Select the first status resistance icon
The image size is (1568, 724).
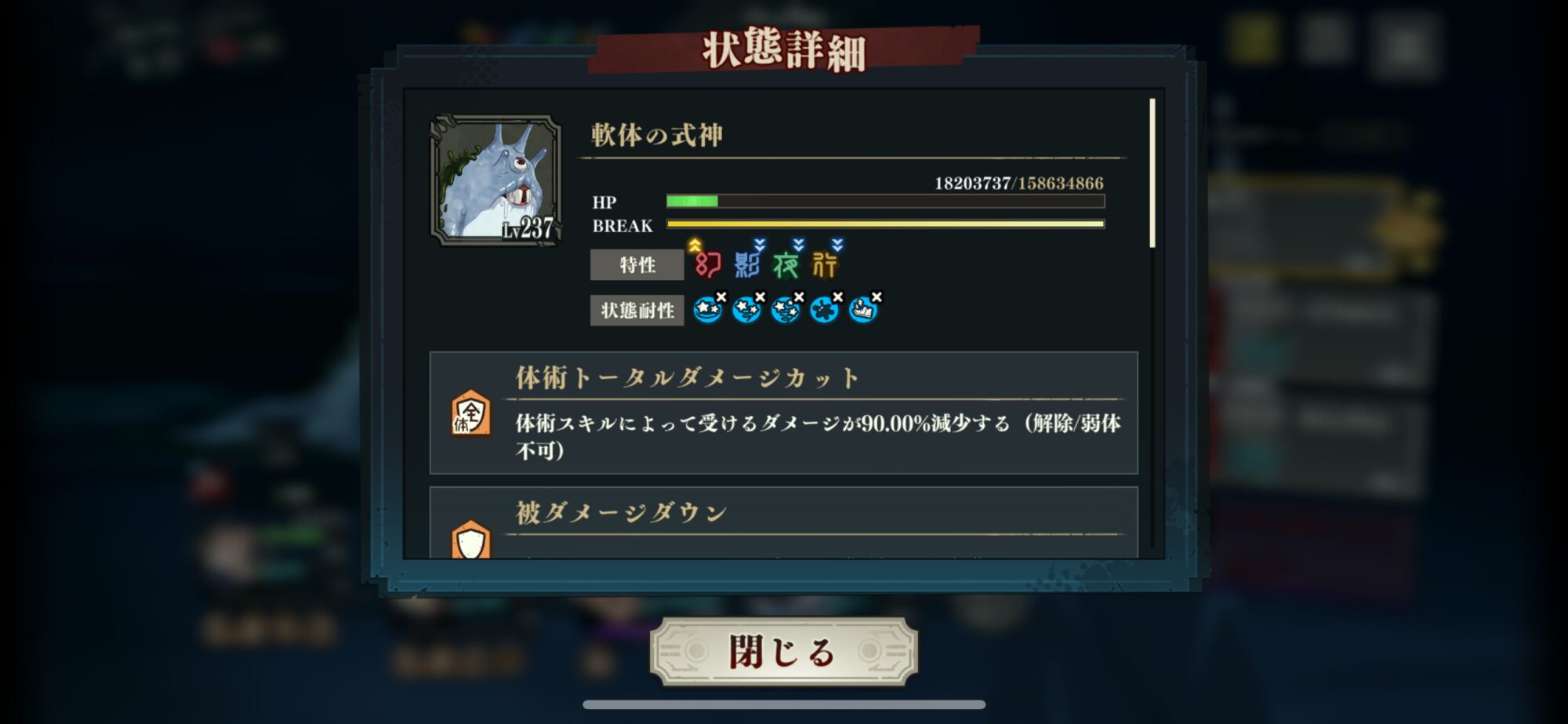[x=709, y=309]
